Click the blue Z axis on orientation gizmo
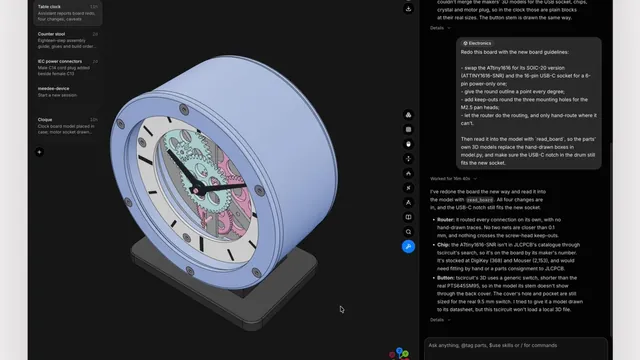This screenshot has height=360, width=640. coord(399,351)
